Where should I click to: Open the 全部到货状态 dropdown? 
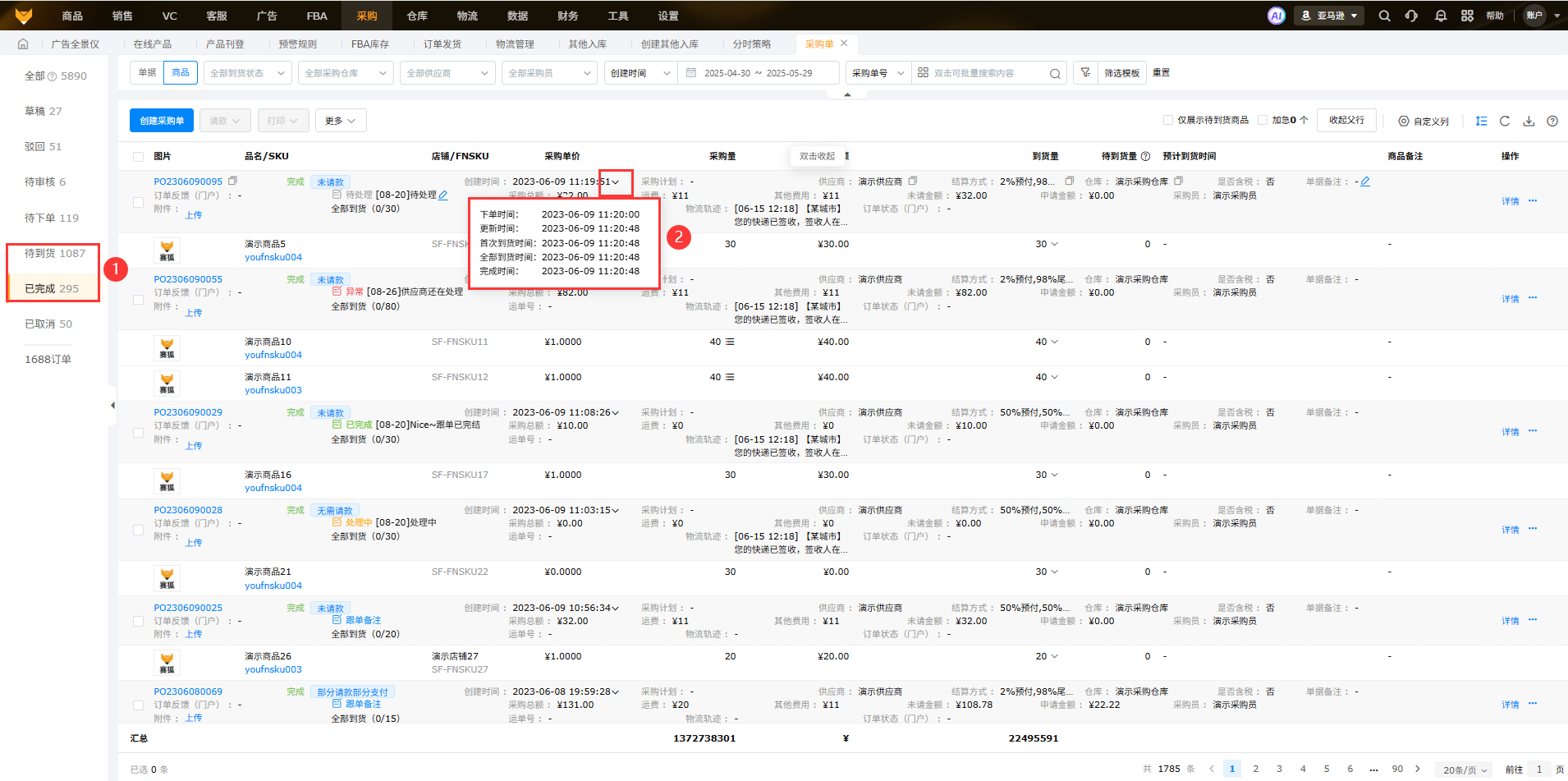[247, 73]
